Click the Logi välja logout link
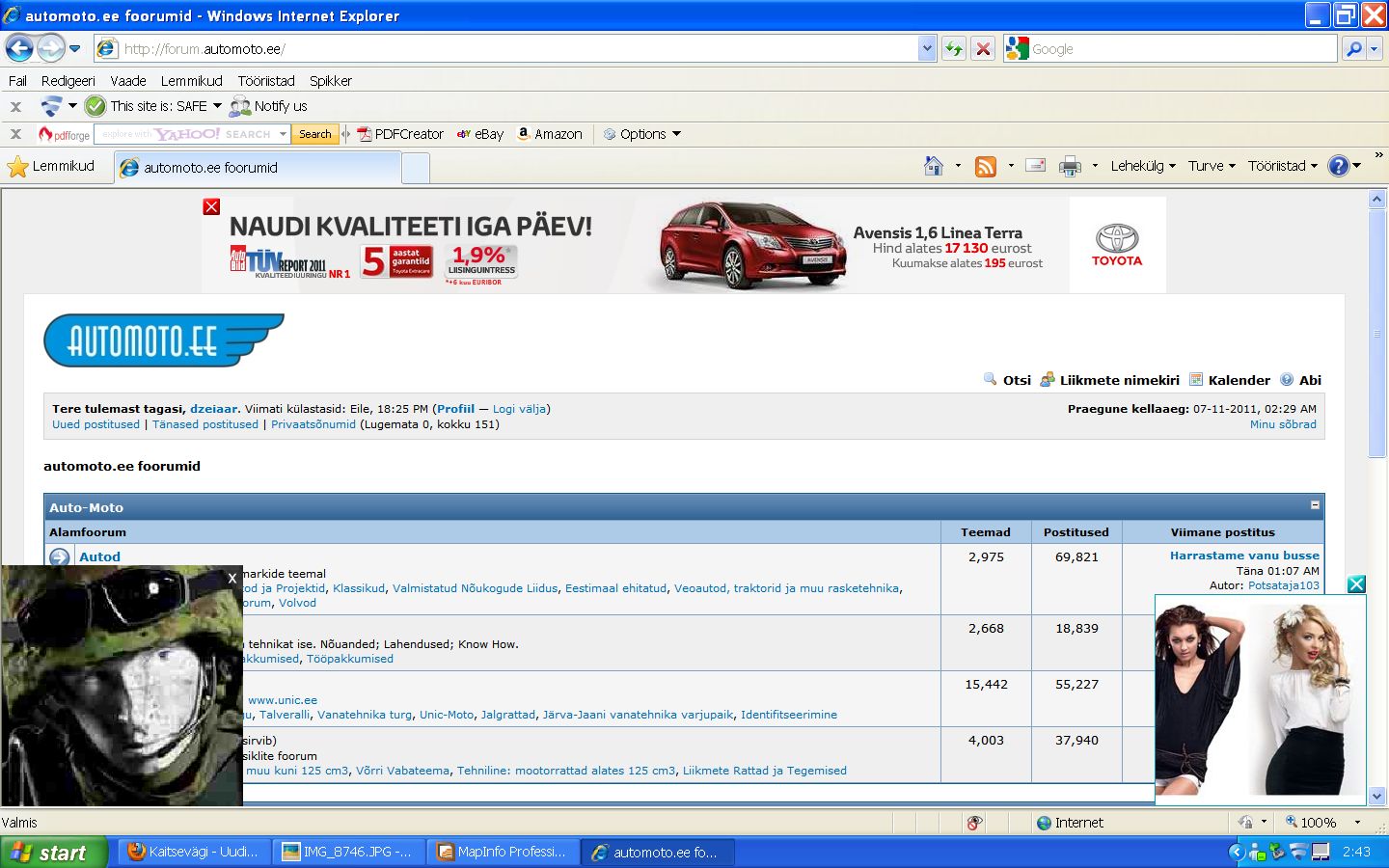1389x868 pixels. [519, 409]
